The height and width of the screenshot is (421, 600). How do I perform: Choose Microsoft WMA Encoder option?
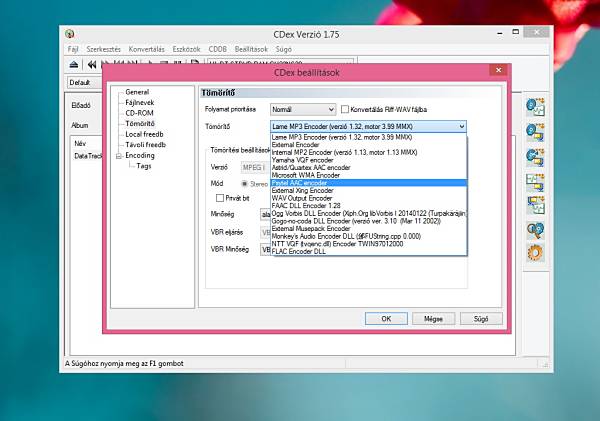[368, 175]
